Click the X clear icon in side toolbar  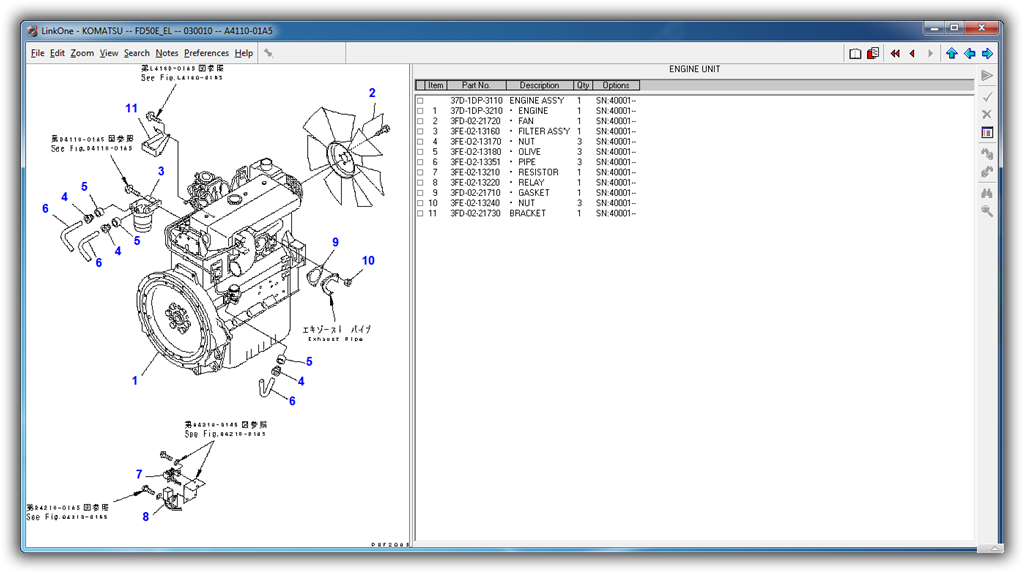tap(987, 114)
